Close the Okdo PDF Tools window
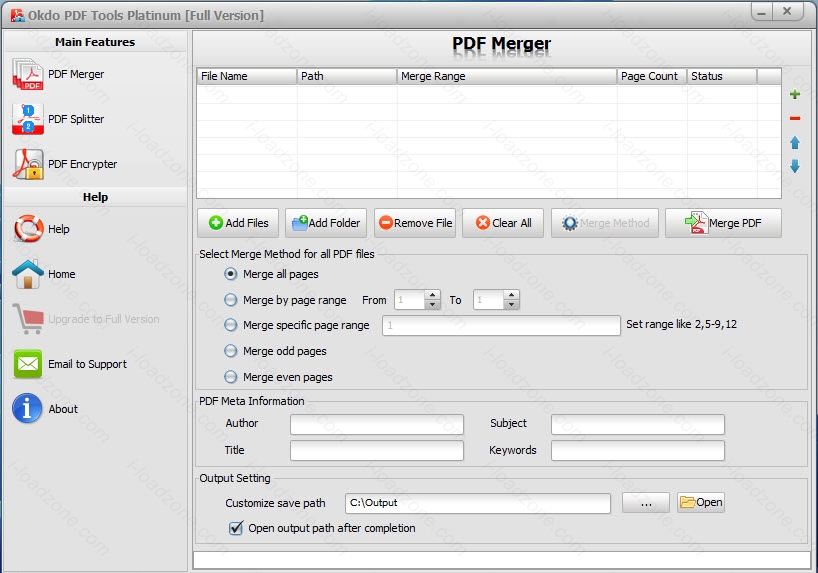818x573 pixels. [x=787, y=11]
